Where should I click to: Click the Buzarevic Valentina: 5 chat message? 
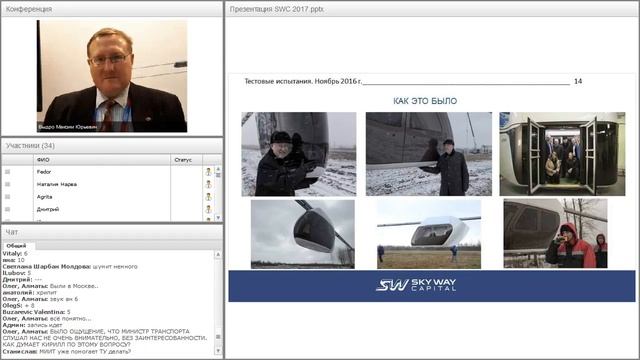[36, 312]
